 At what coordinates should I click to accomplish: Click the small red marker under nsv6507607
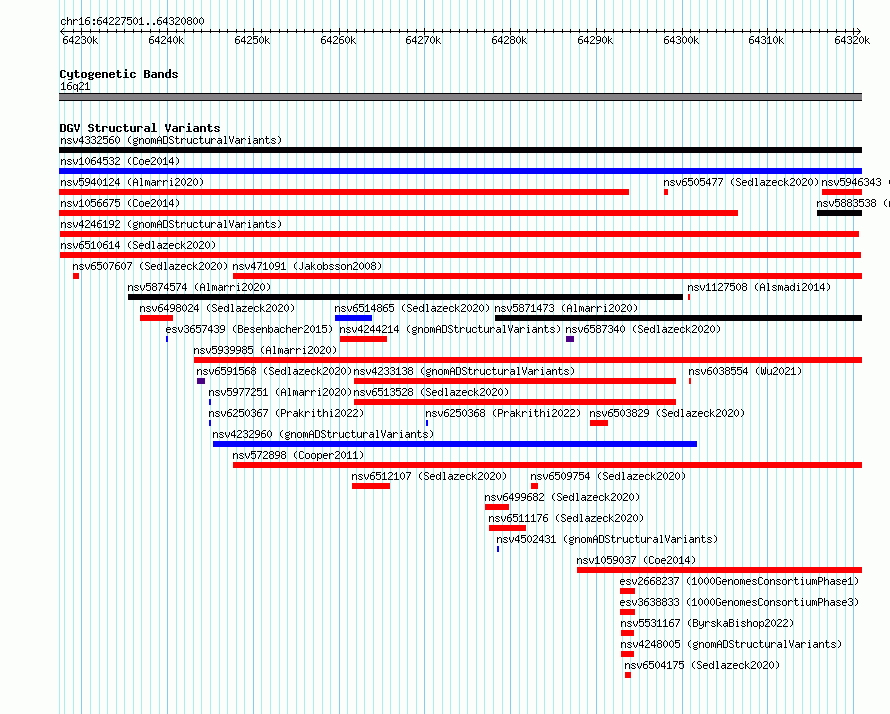point(76,276)
